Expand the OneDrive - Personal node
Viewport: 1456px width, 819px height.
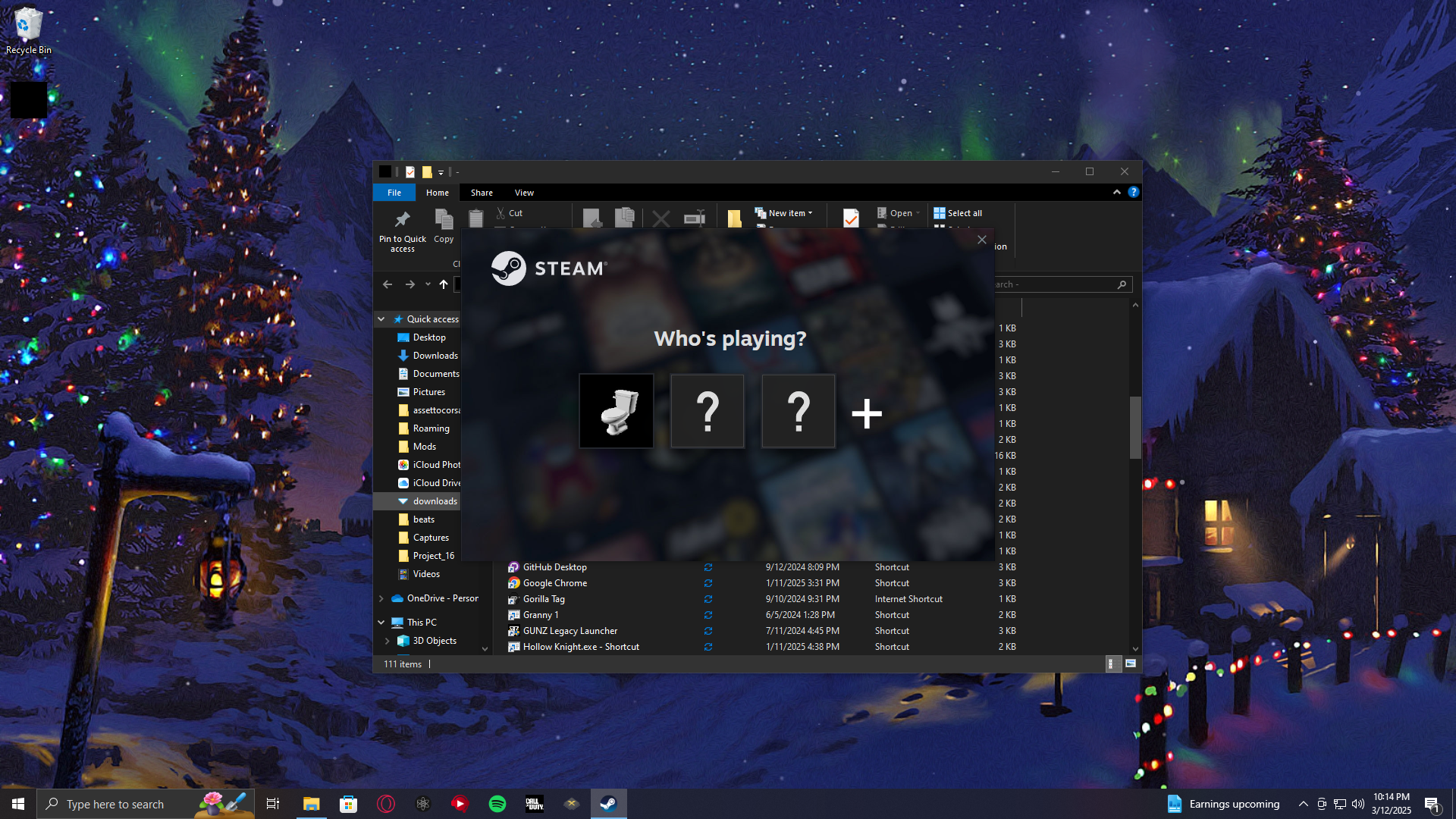381,598
